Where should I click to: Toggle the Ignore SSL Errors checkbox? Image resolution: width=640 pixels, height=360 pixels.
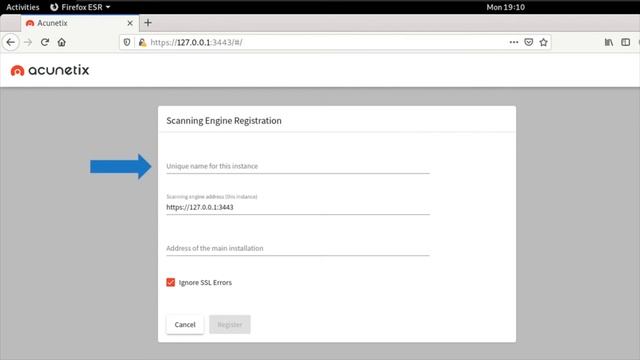(x=171, y=282)
